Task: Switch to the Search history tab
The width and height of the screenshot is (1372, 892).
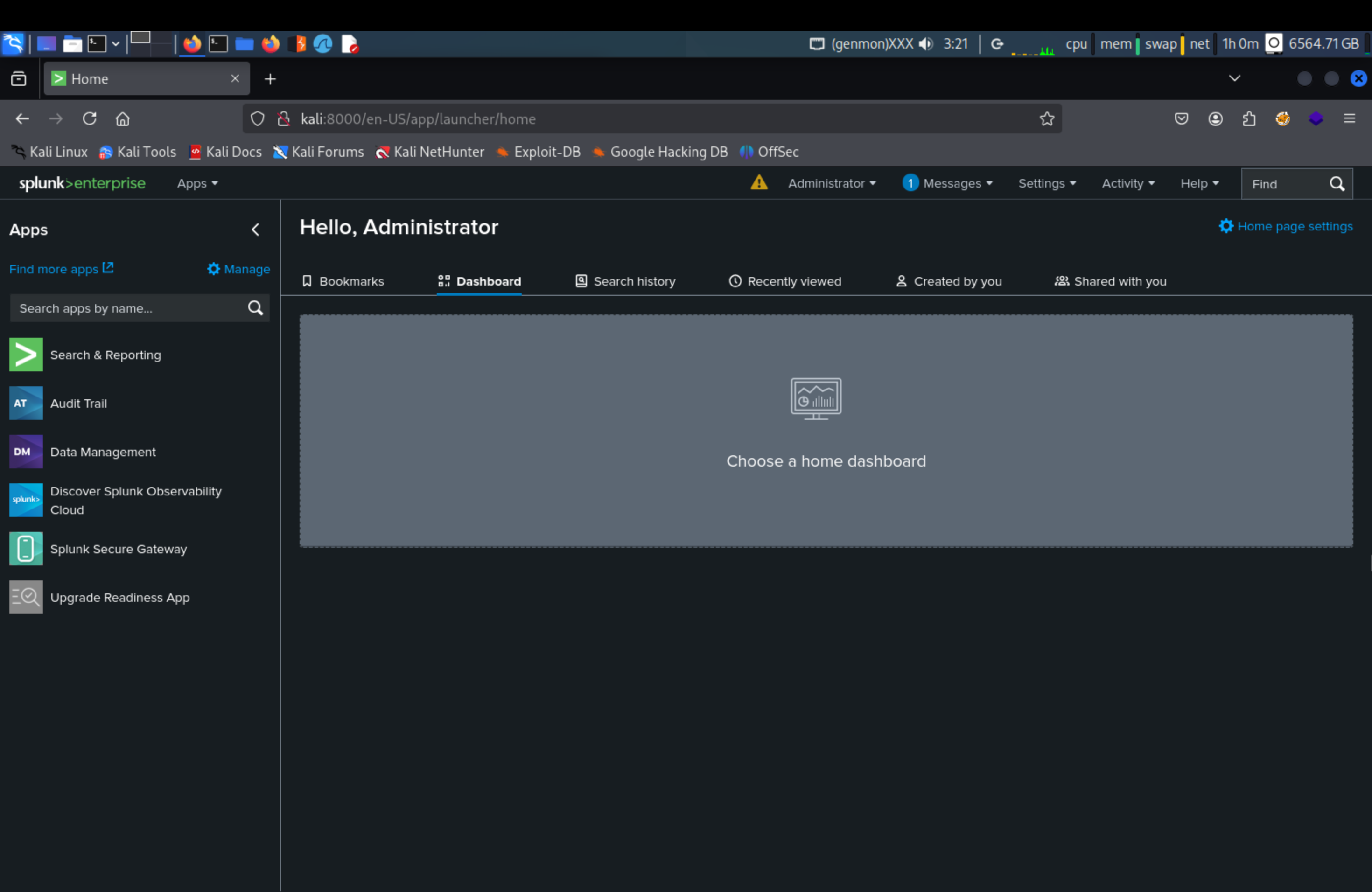Action: pos(625,281)
